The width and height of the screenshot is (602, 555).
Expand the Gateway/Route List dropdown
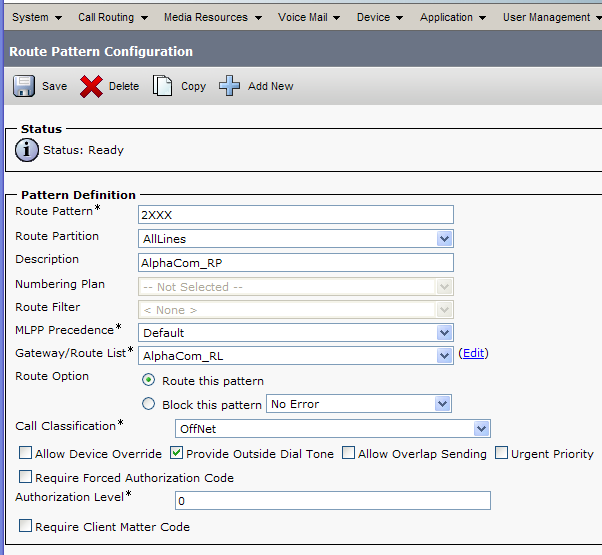pyautogui.click(x=444, y=355)
